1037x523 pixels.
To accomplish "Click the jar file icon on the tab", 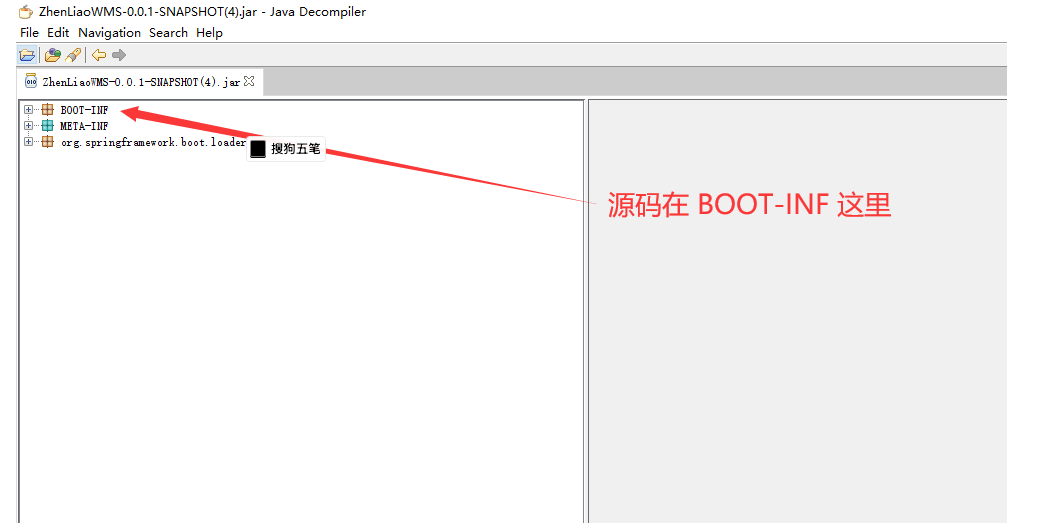I will coord(31,81).
